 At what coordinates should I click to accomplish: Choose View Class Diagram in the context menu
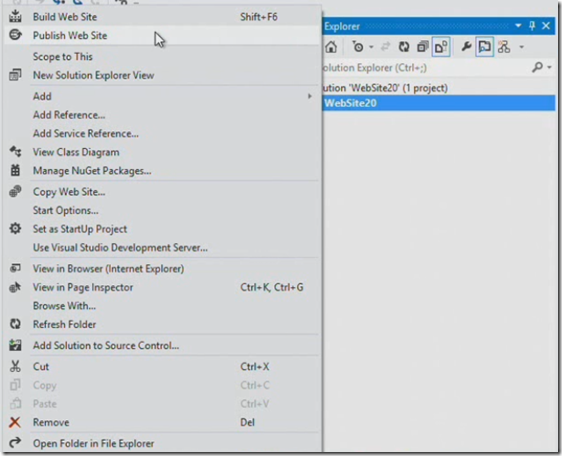coord(161,152)
